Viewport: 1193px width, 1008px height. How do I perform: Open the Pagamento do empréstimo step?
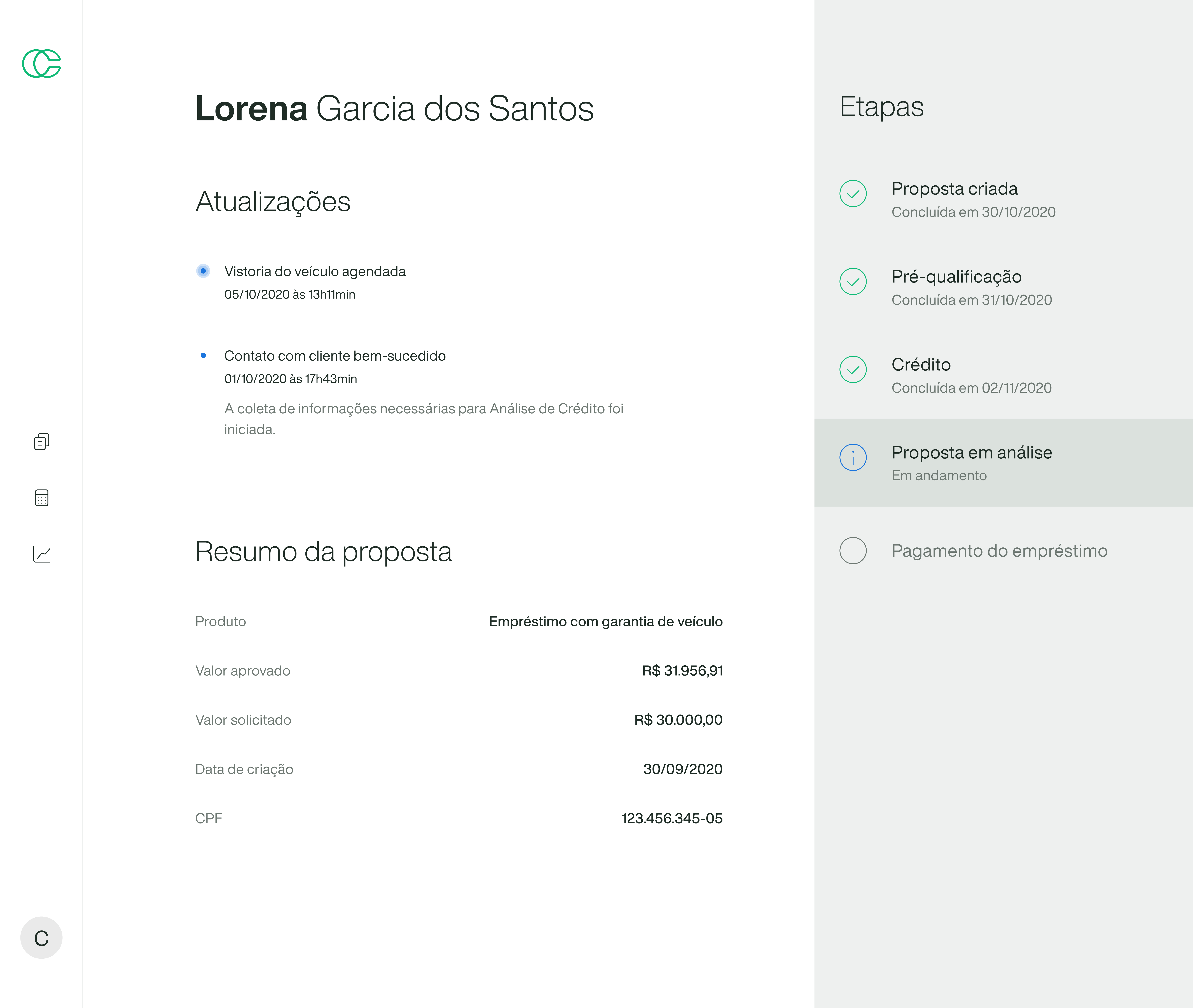(999, 551)
